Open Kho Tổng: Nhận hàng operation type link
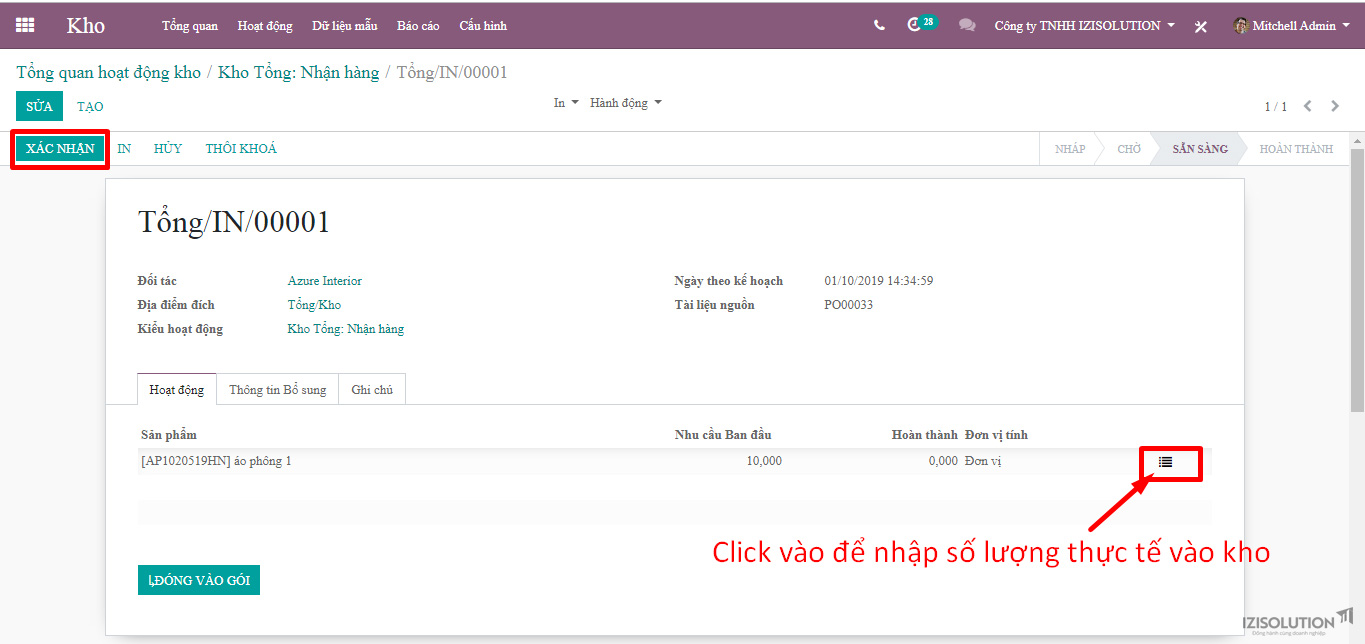The width and height of the screenshot is (1365, 644). pos(346,329)
